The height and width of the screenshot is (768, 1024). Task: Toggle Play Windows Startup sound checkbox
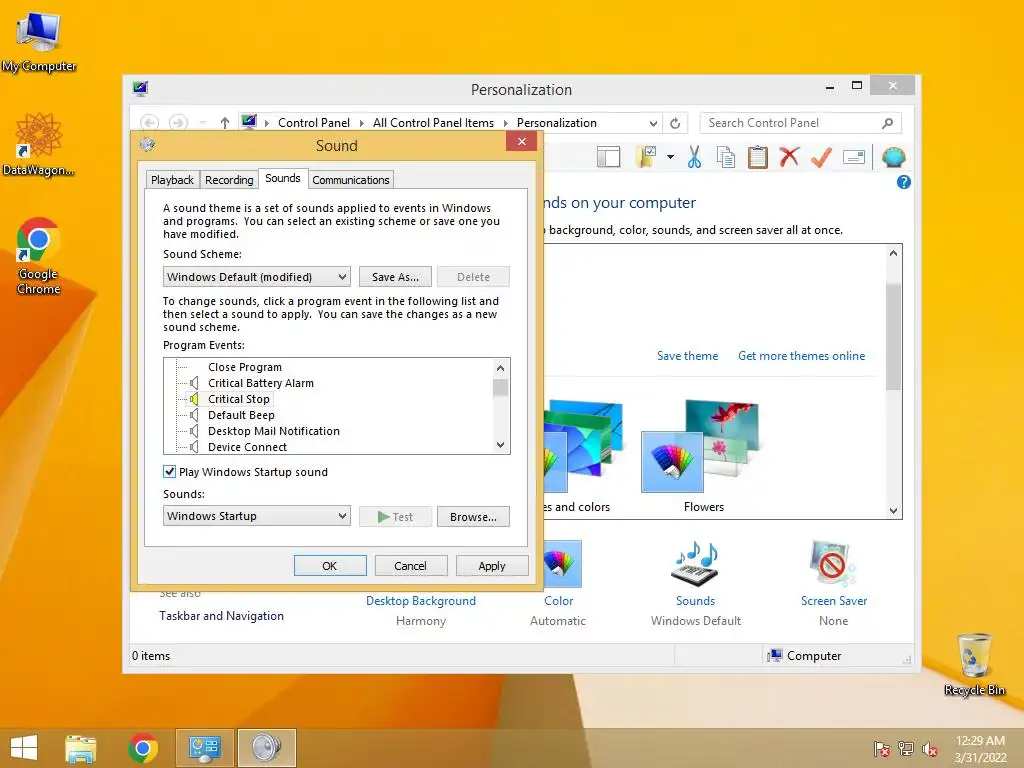pyautogui.click(x=169, y=472)
